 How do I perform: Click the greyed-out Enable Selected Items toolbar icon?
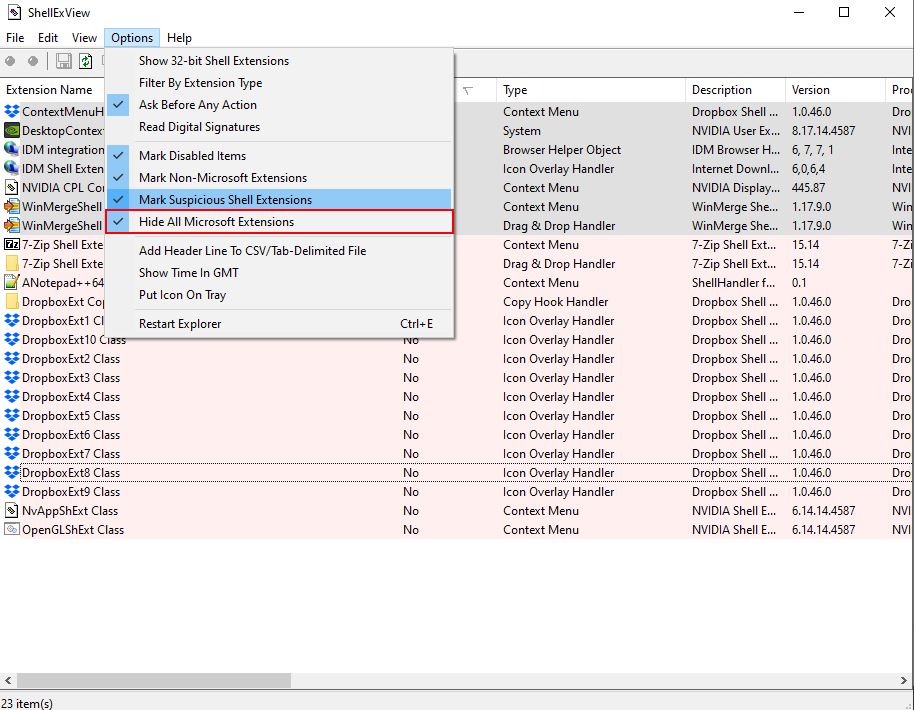(33, 61)
